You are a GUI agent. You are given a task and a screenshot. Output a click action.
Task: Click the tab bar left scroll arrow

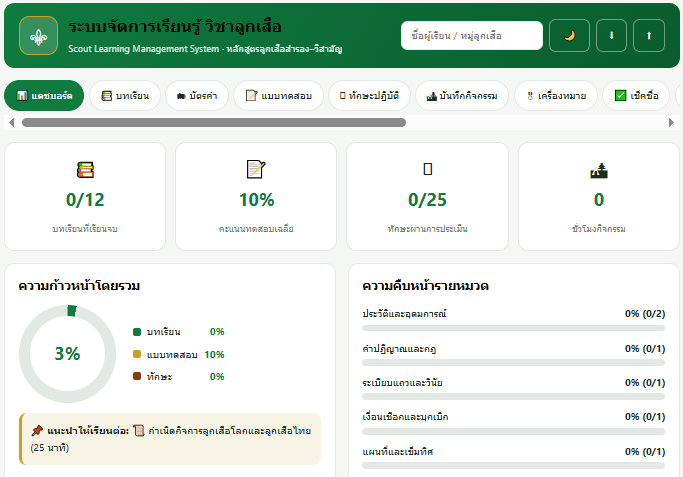[11, 123]
